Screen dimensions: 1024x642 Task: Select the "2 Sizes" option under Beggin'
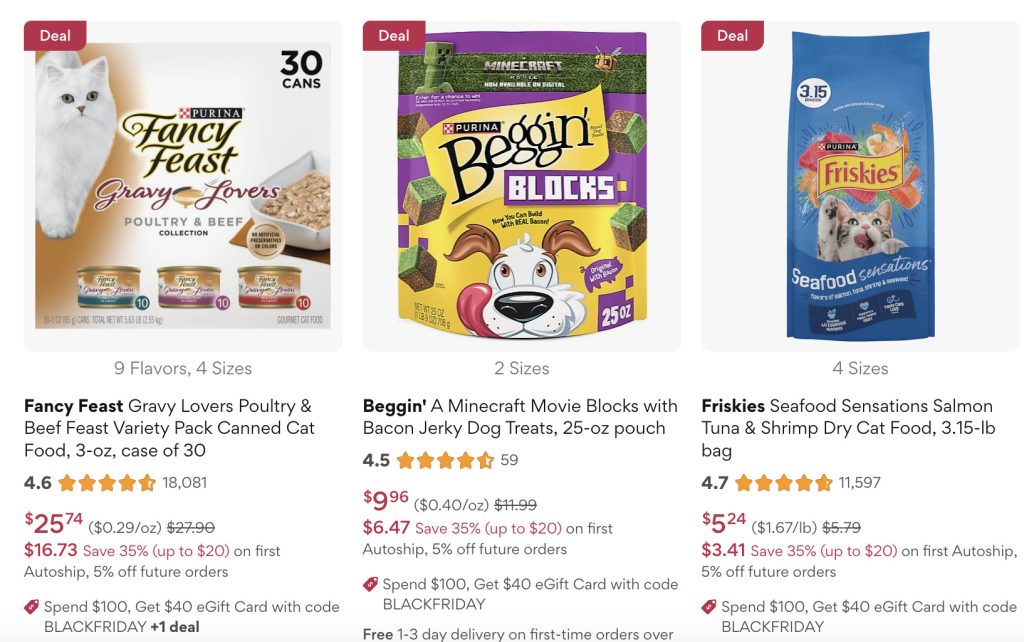pos(522,368)
